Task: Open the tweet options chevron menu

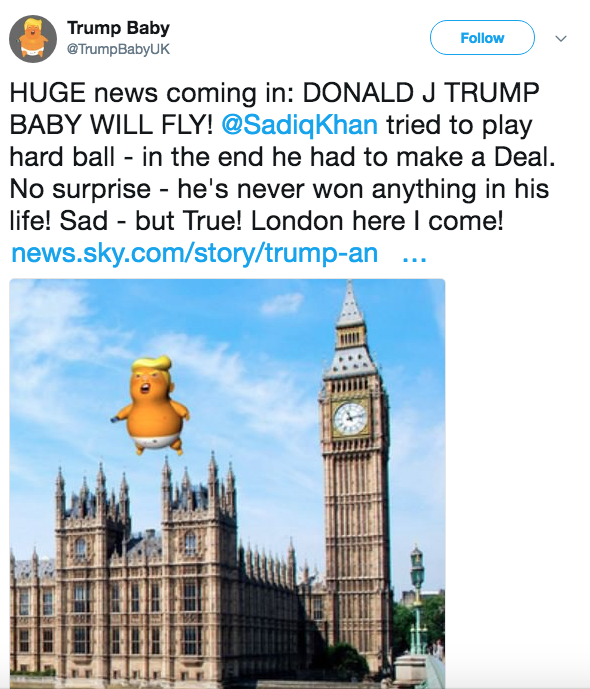Action: (x=561, y=39)
